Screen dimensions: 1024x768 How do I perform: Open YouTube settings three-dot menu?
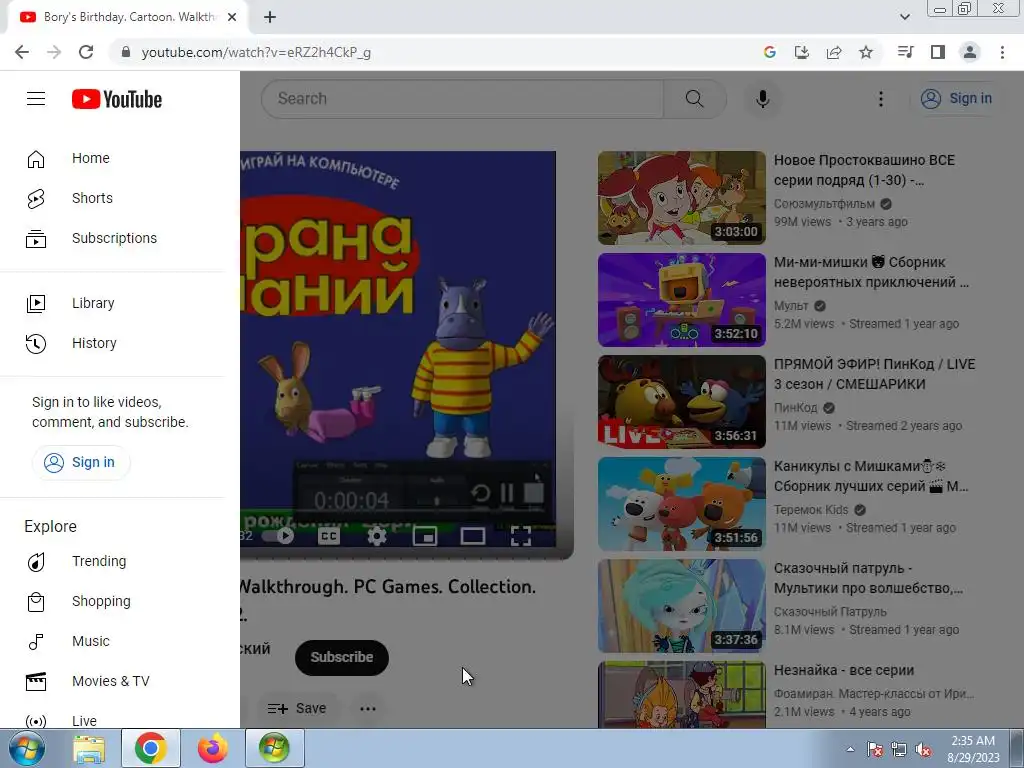tap(881, 99)
